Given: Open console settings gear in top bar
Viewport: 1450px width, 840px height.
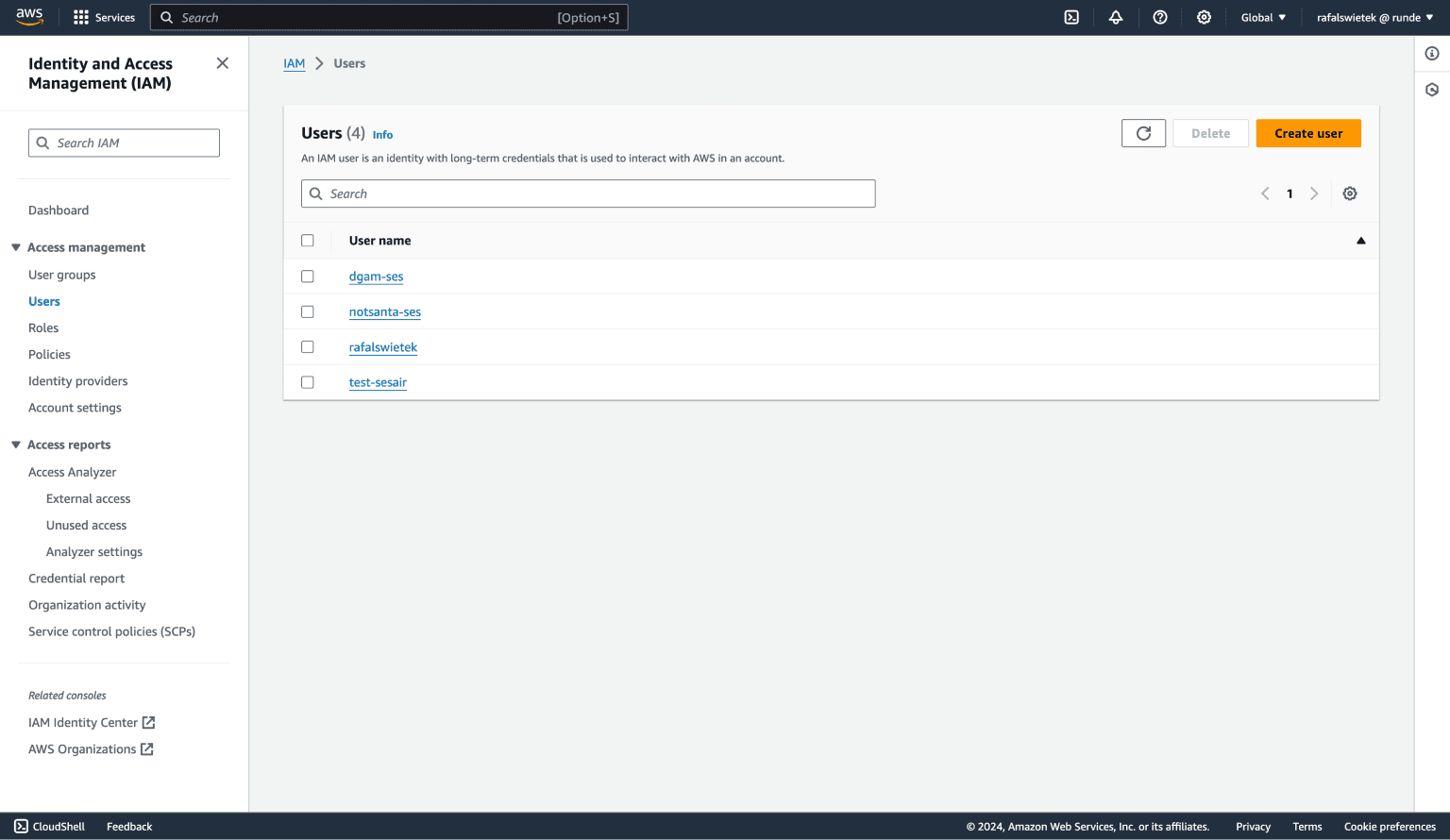Looking at the screenshot, I should (x=1204, y=17).
